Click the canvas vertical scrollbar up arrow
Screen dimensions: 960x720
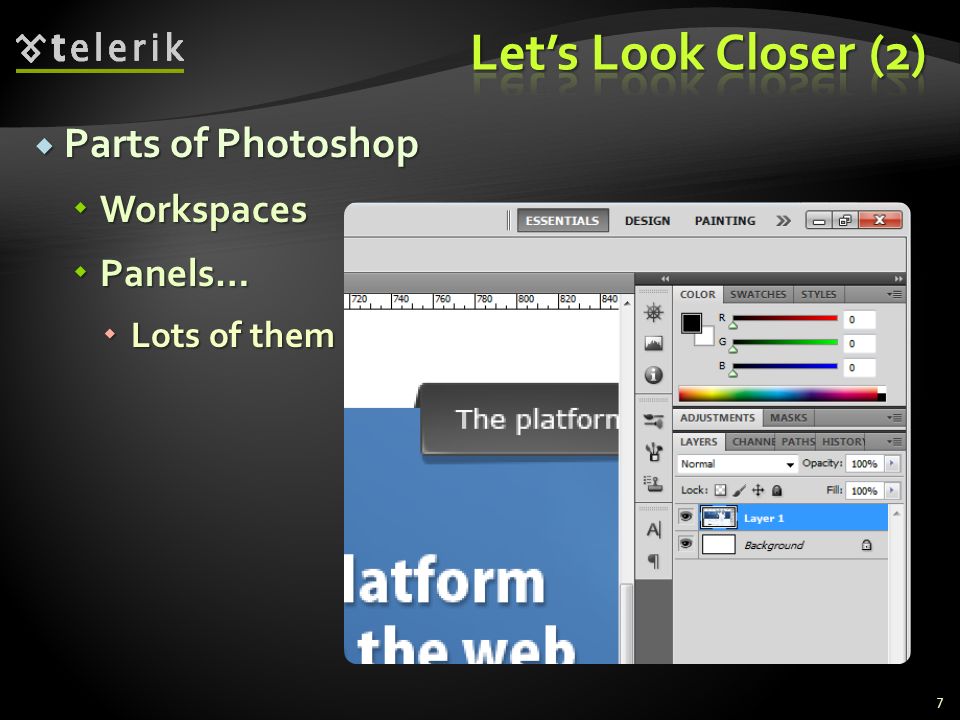pyautogui.click(x=627, y=303)
